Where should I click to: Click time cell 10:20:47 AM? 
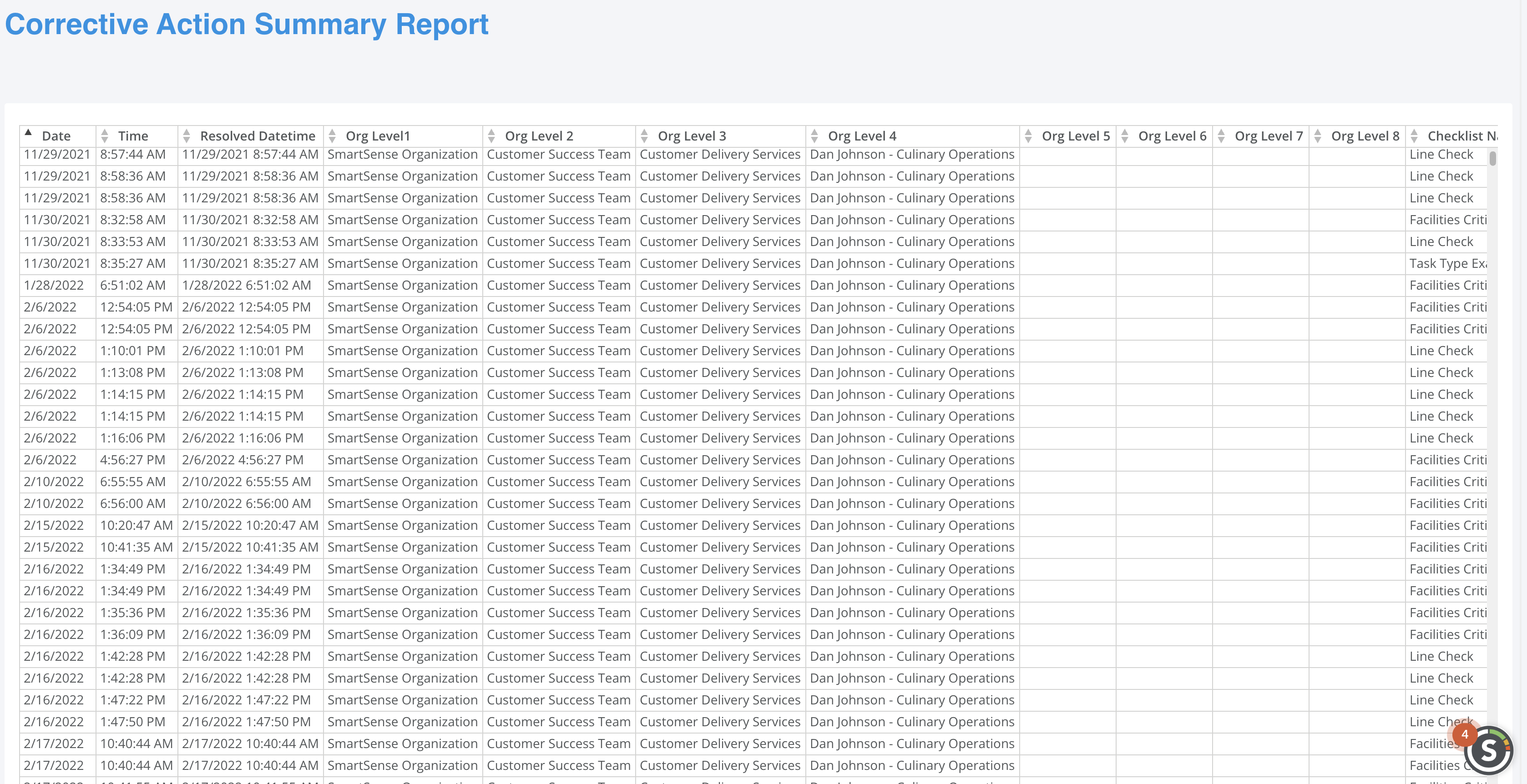(x=137, y=526)
